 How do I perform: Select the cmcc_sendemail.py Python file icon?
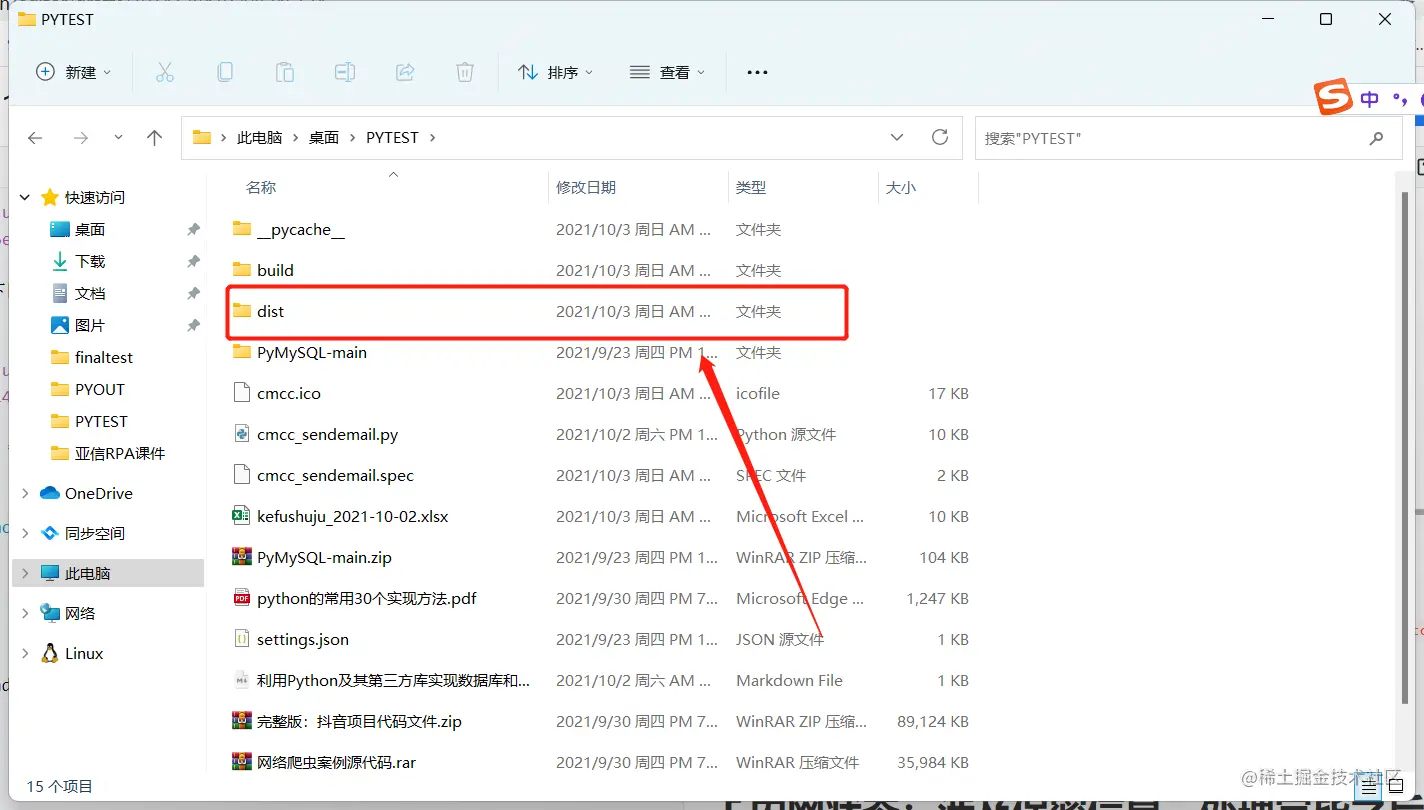tap(241, 434)
